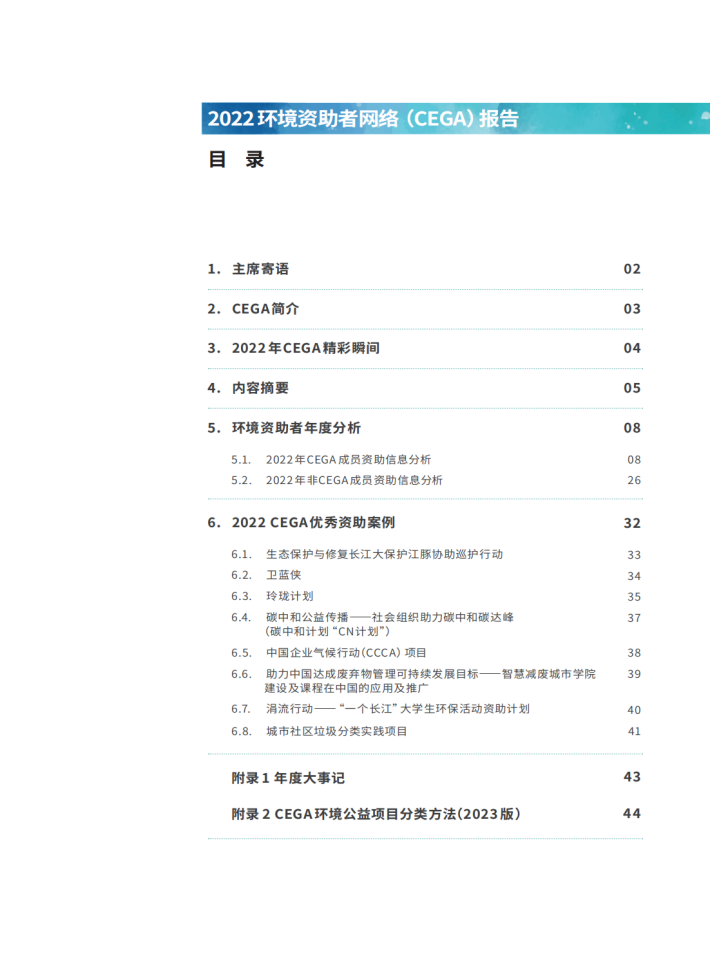Open '附录2 CEGA环境公益项目分类方法' appendix
Viewport: 710px width, 963px height.
click(x=376, y=814)
